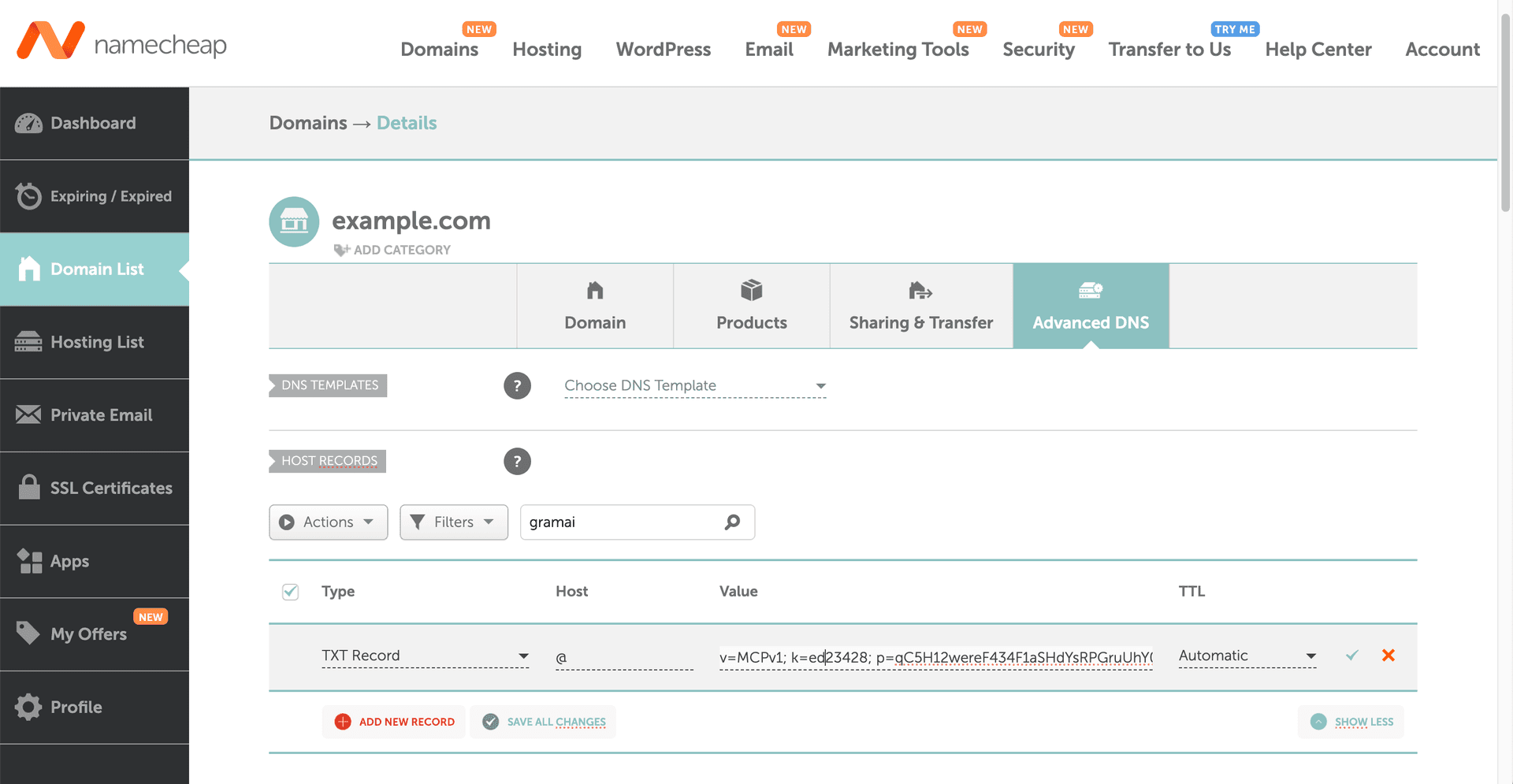
Task: Open the TTL Automatic dropdown
Action: 1246,655
